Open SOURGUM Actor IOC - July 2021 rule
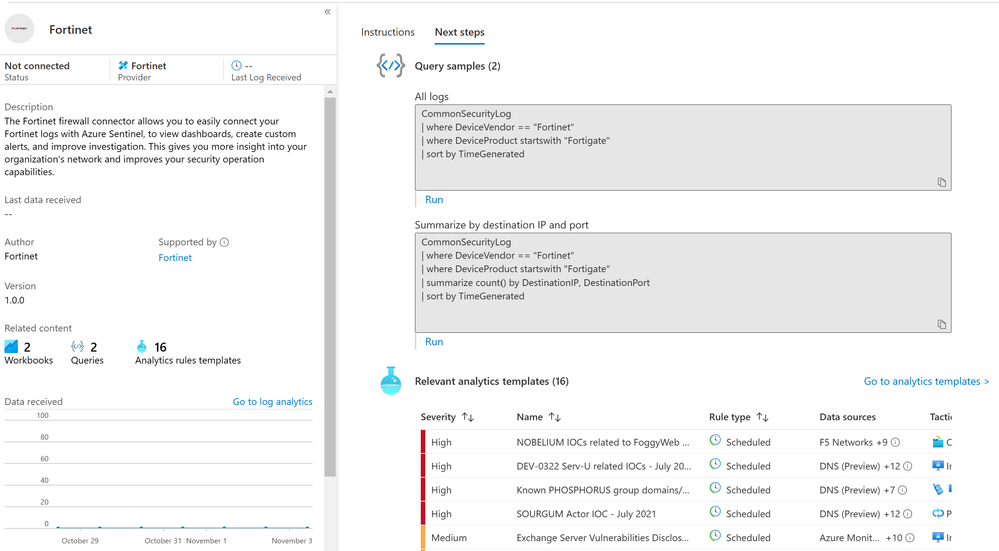Screen dimensions: 999x551 586,514
